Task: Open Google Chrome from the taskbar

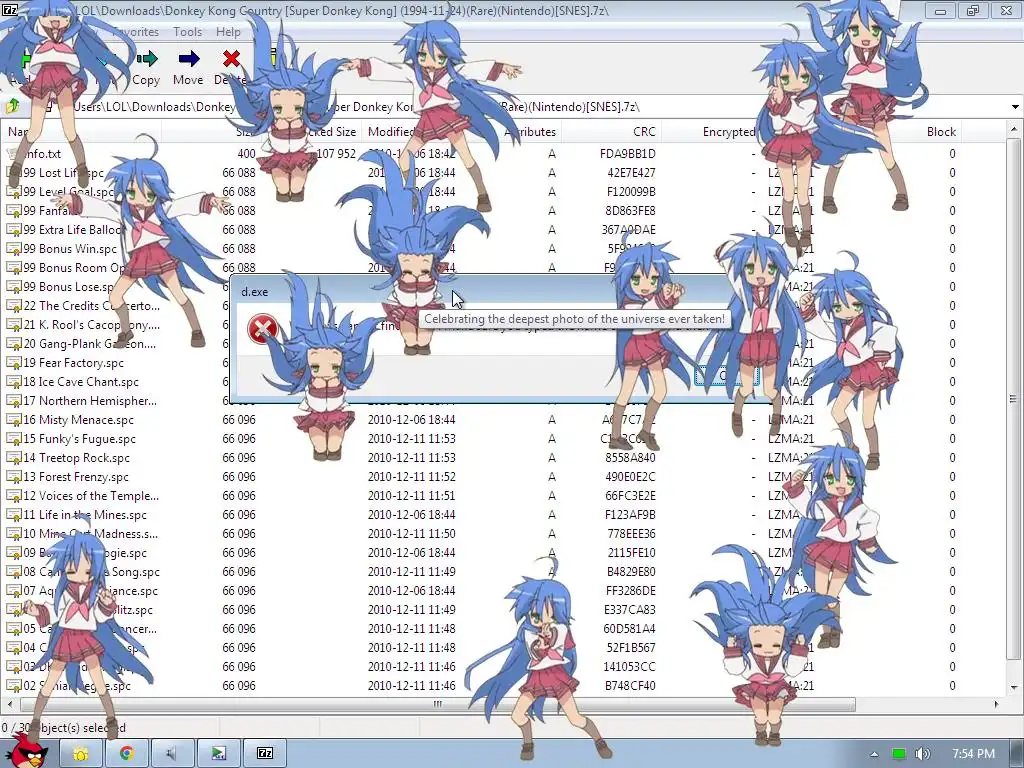Action: pos(126,754)
